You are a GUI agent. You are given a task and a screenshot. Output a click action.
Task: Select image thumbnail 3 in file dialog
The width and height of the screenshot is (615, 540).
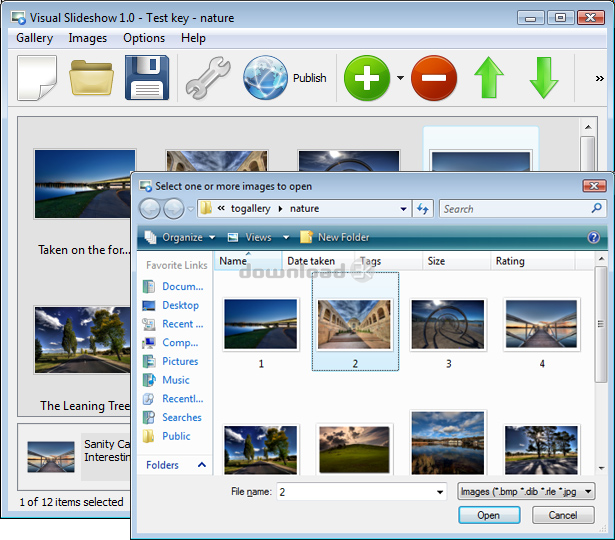click(448, 324)
